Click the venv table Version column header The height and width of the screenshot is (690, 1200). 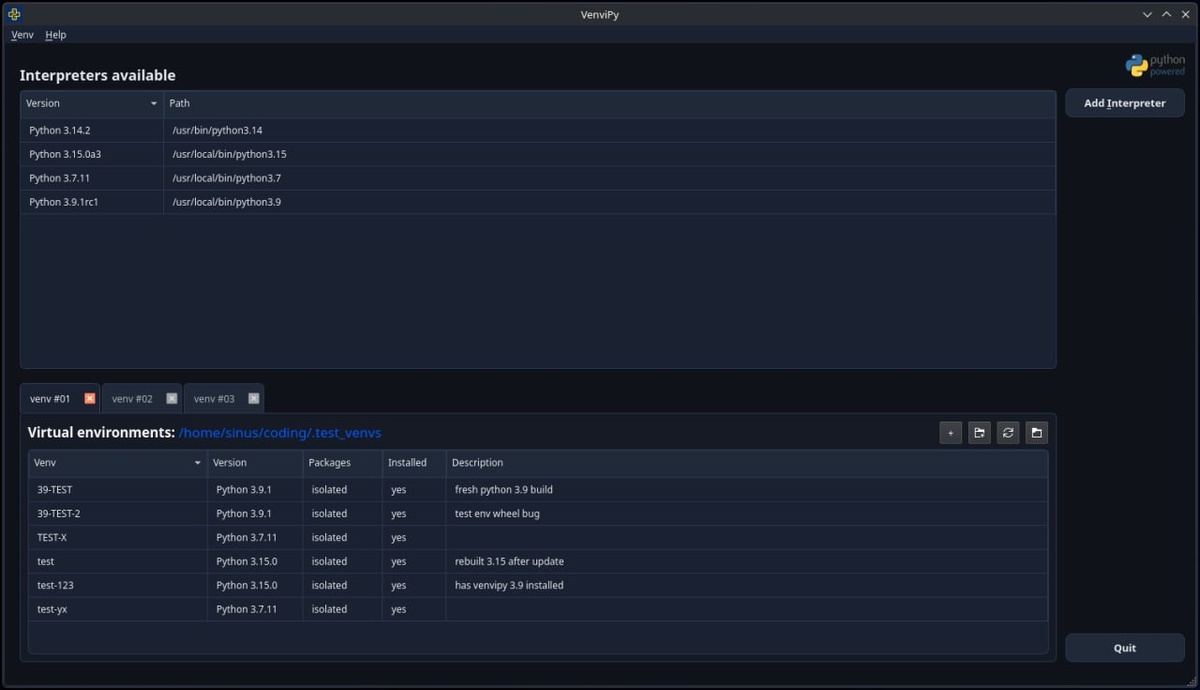coord(255,463)
